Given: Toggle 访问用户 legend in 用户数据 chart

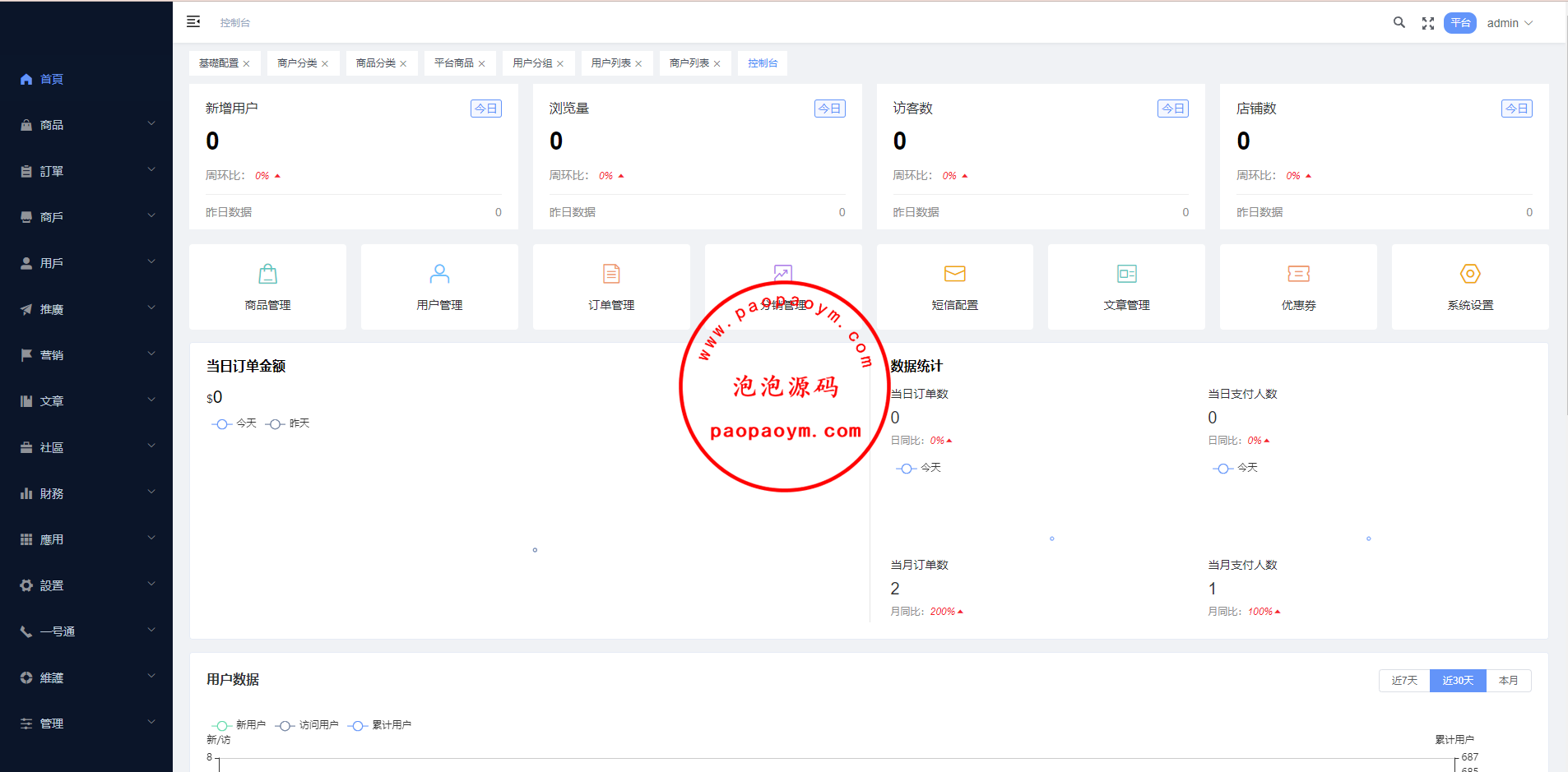Looking at the screenshot, I should tap(308, 725).
